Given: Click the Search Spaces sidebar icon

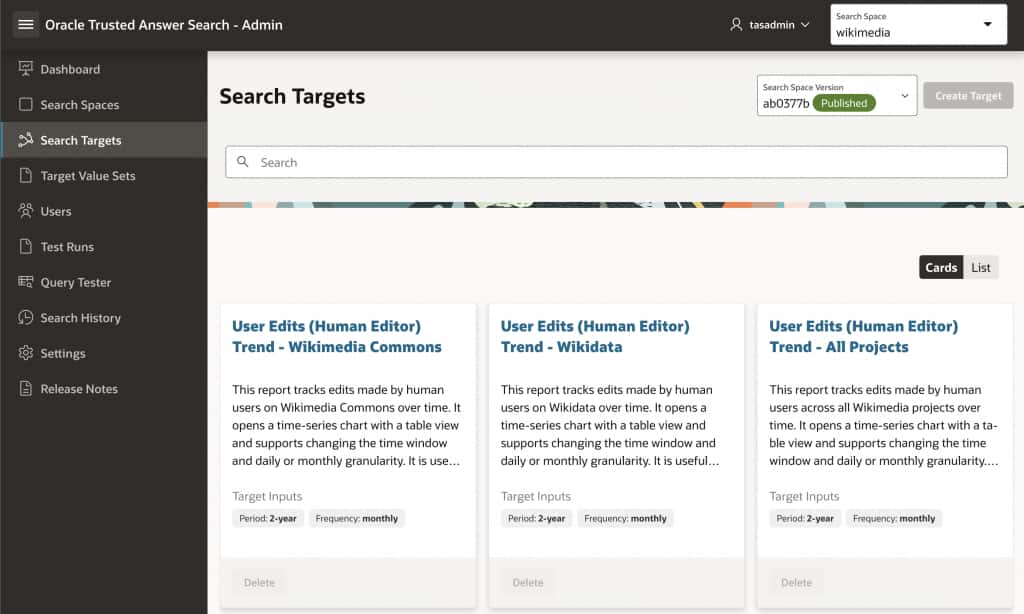Looking at the screenshot, I should coord(25,105).
